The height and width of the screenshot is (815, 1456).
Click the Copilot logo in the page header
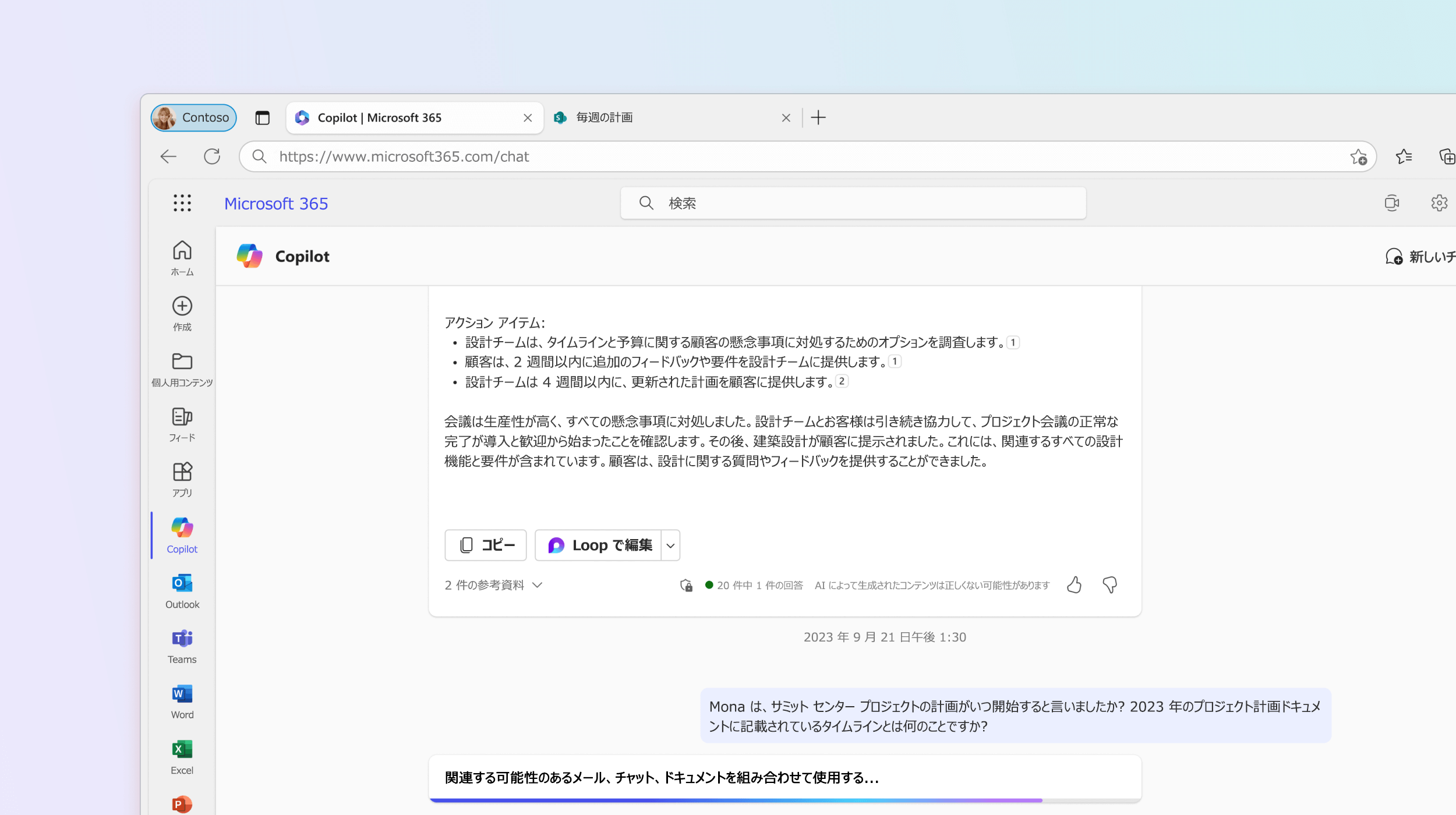250,256
